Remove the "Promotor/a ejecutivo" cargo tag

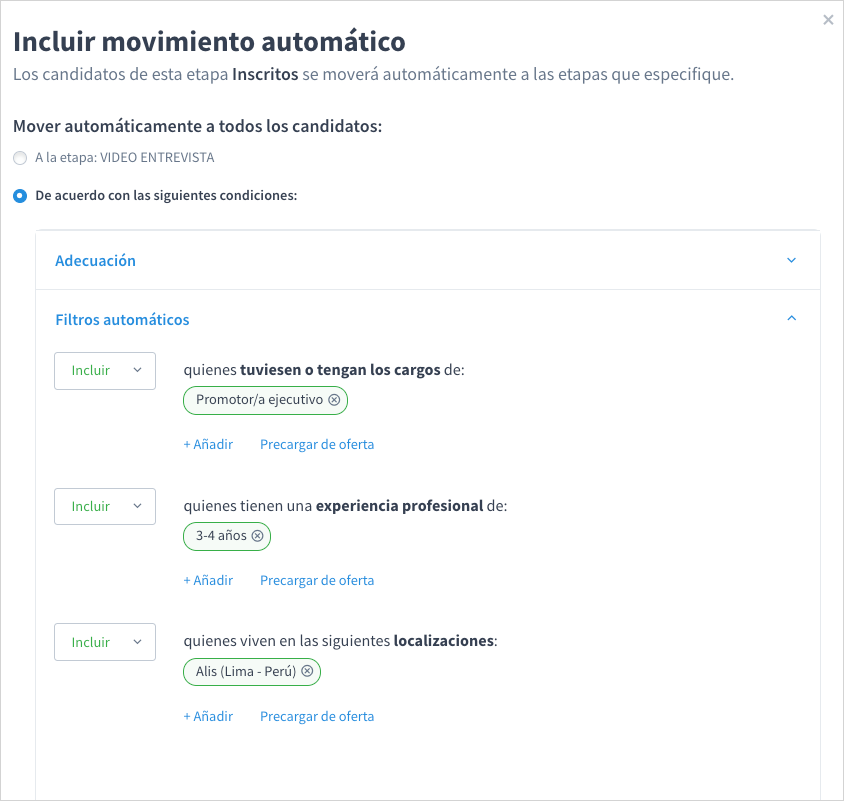point(335,400)
